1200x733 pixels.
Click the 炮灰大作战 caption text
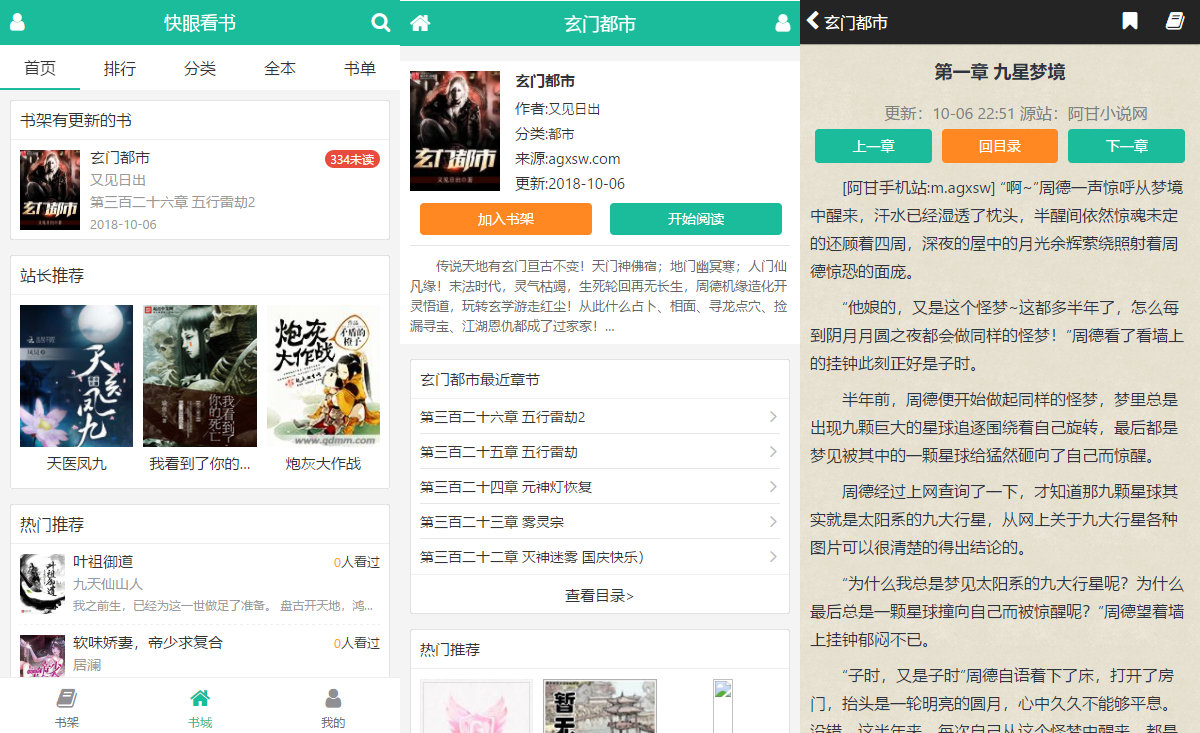pos(323,463)
